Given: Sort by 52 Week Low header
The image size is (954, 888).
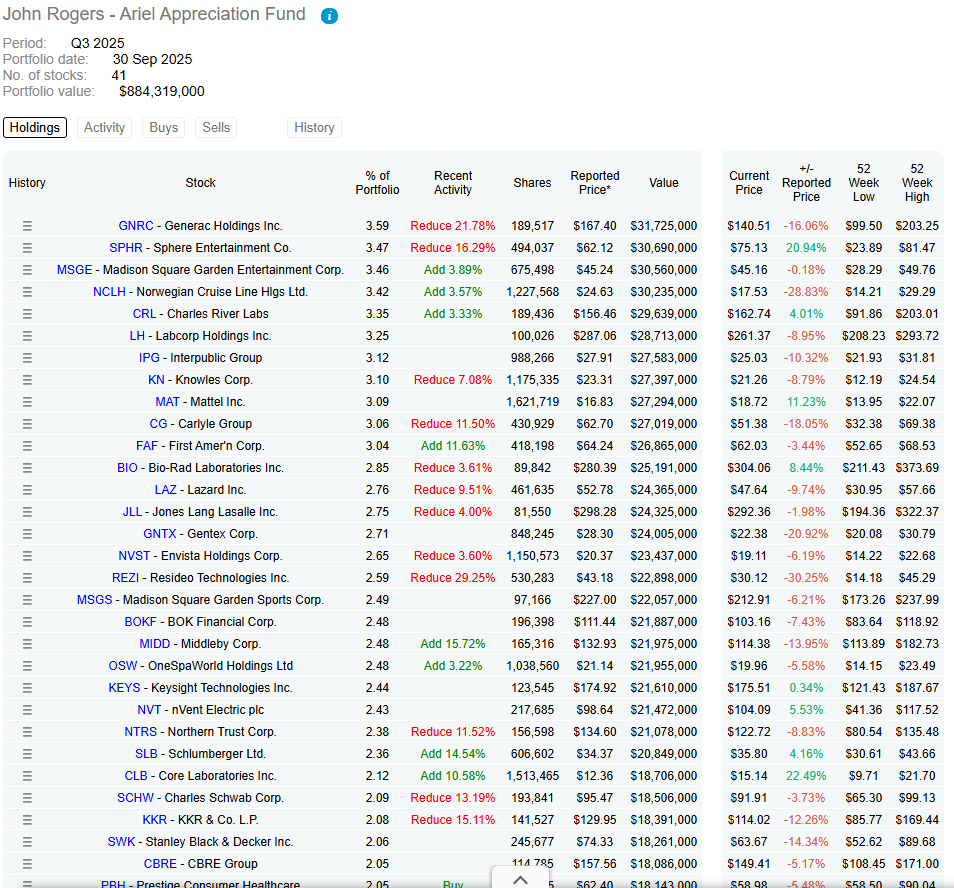Looking at the screenshot, I should point(863,182).
